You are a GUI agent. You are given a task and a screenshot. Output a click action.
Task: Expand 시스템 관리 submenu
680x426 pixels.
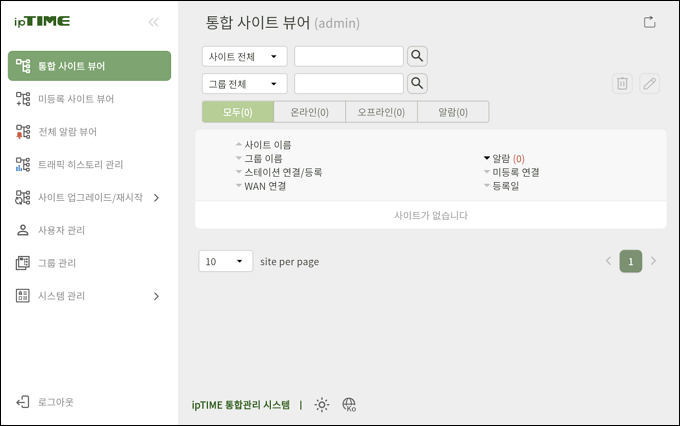[156, 296]
